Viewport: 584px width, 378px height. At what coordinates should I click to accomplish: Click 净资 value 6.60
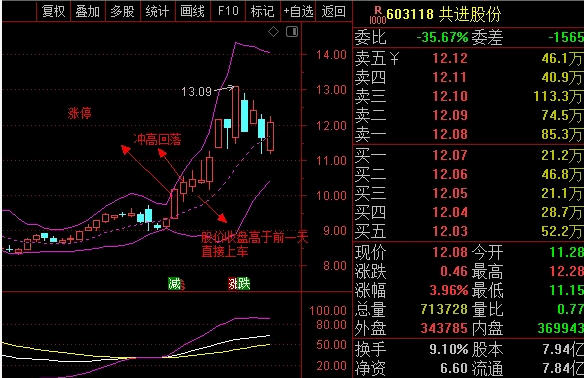click(454, 368)
